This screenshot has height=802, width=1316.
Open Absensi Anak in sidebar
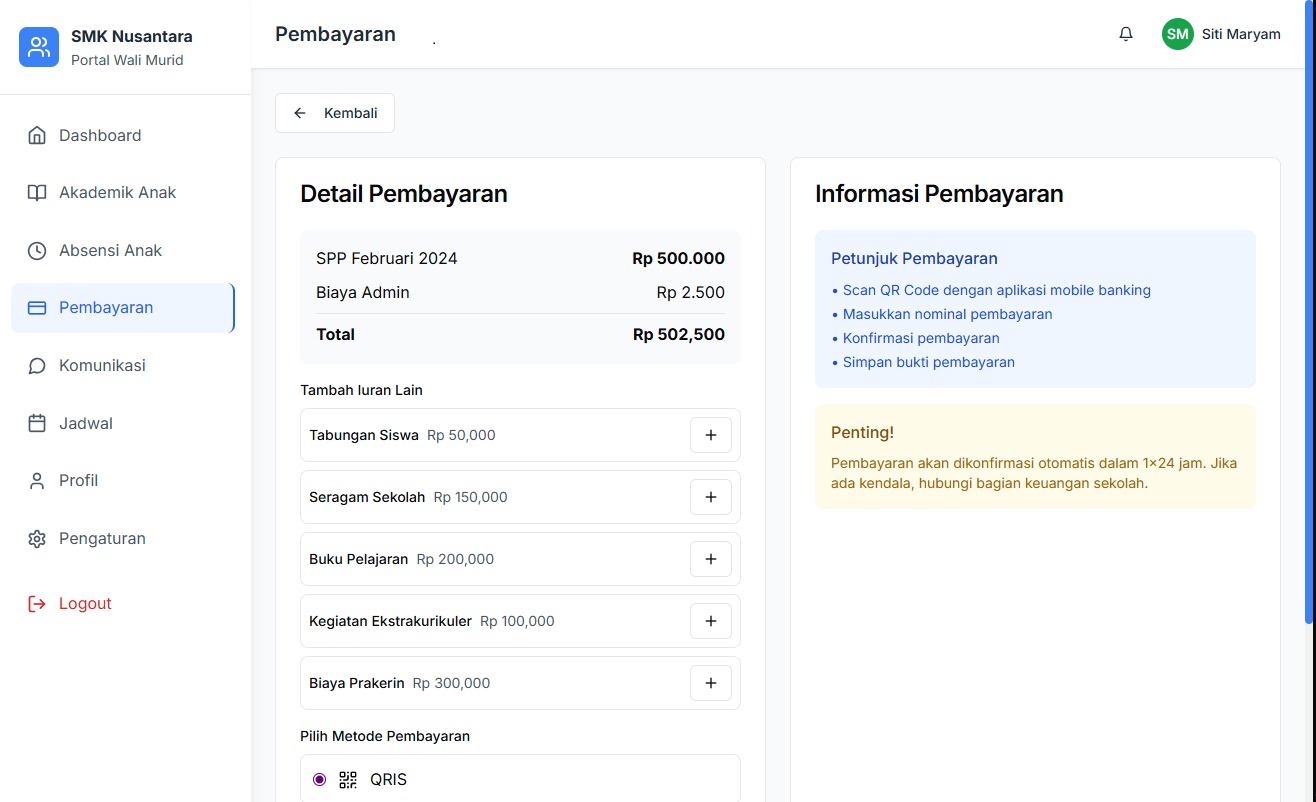click(110, 250)
